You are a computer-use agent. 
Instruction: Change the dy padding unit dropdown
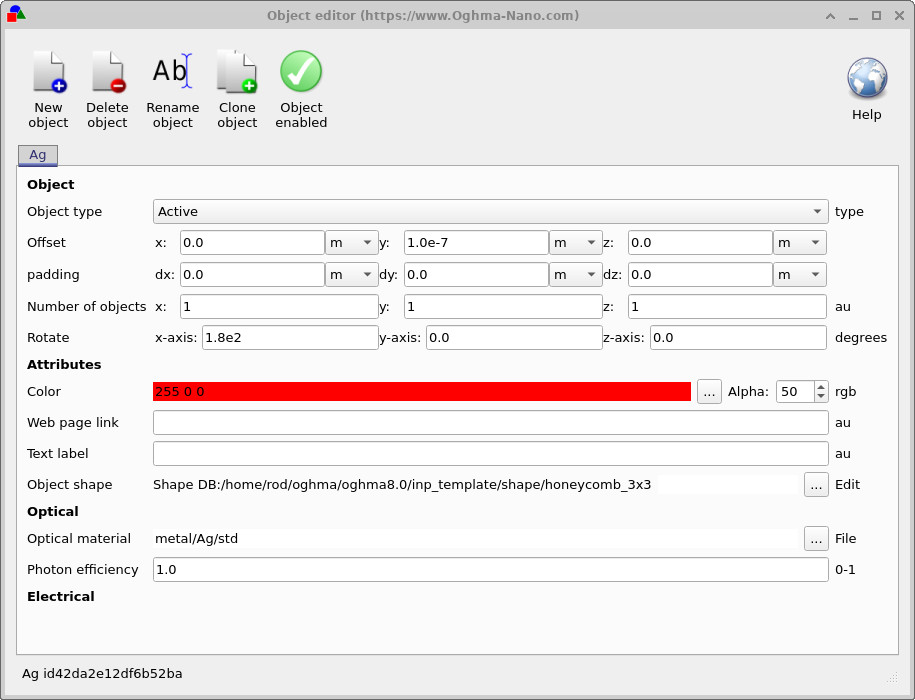pos(576,274)
